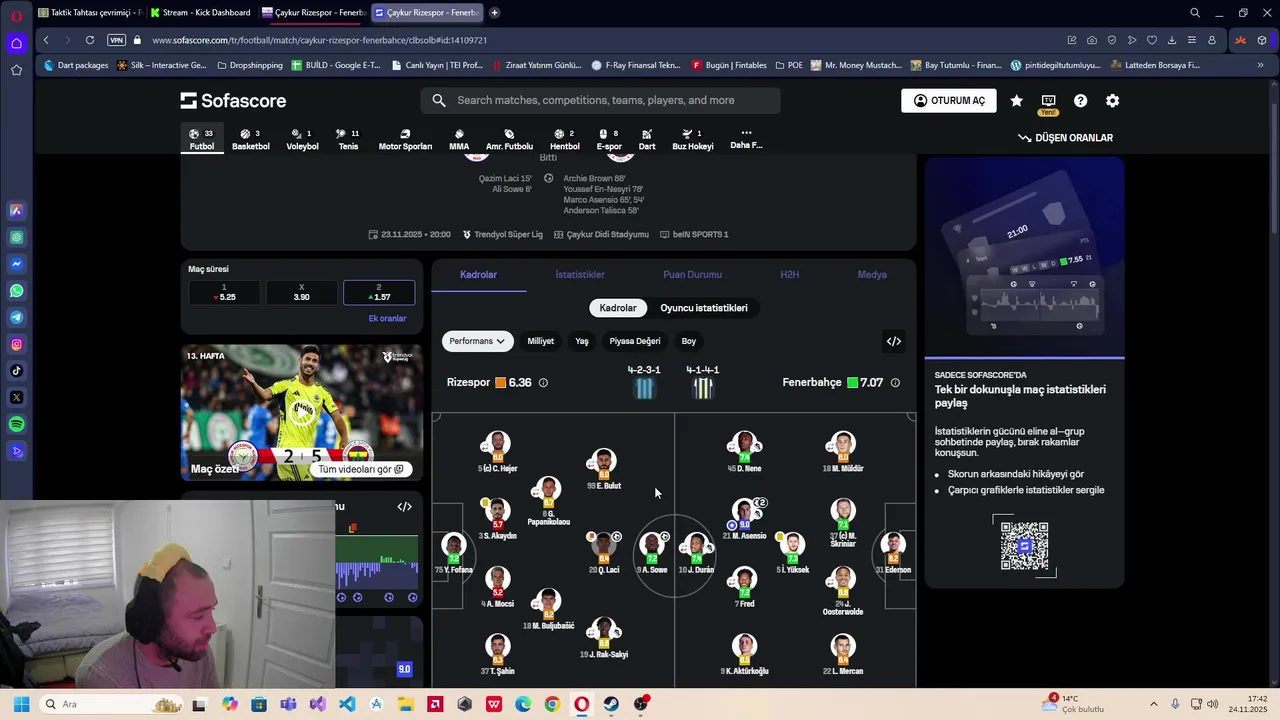Screen dimensions: 1280x720
Task: Open DÜŞEN ORANLAR link
Action: click(x=1065, y=138)
